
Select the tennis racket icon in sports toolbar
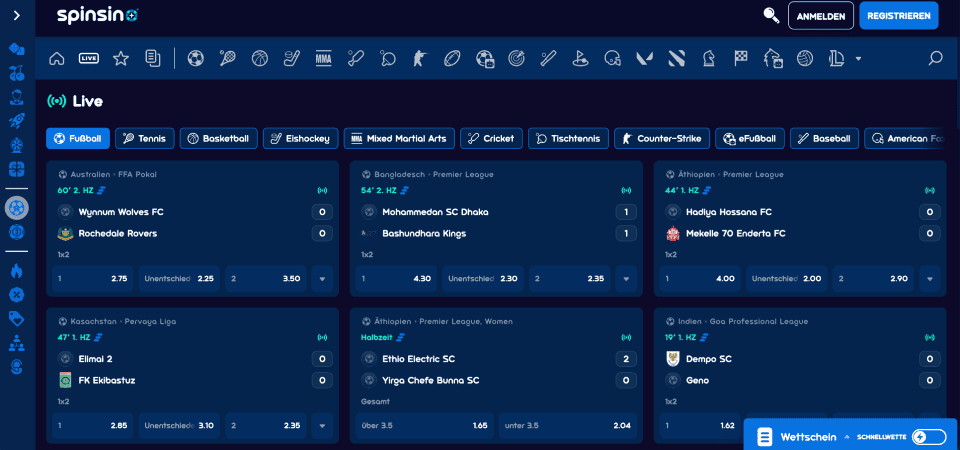coord(227,58)
